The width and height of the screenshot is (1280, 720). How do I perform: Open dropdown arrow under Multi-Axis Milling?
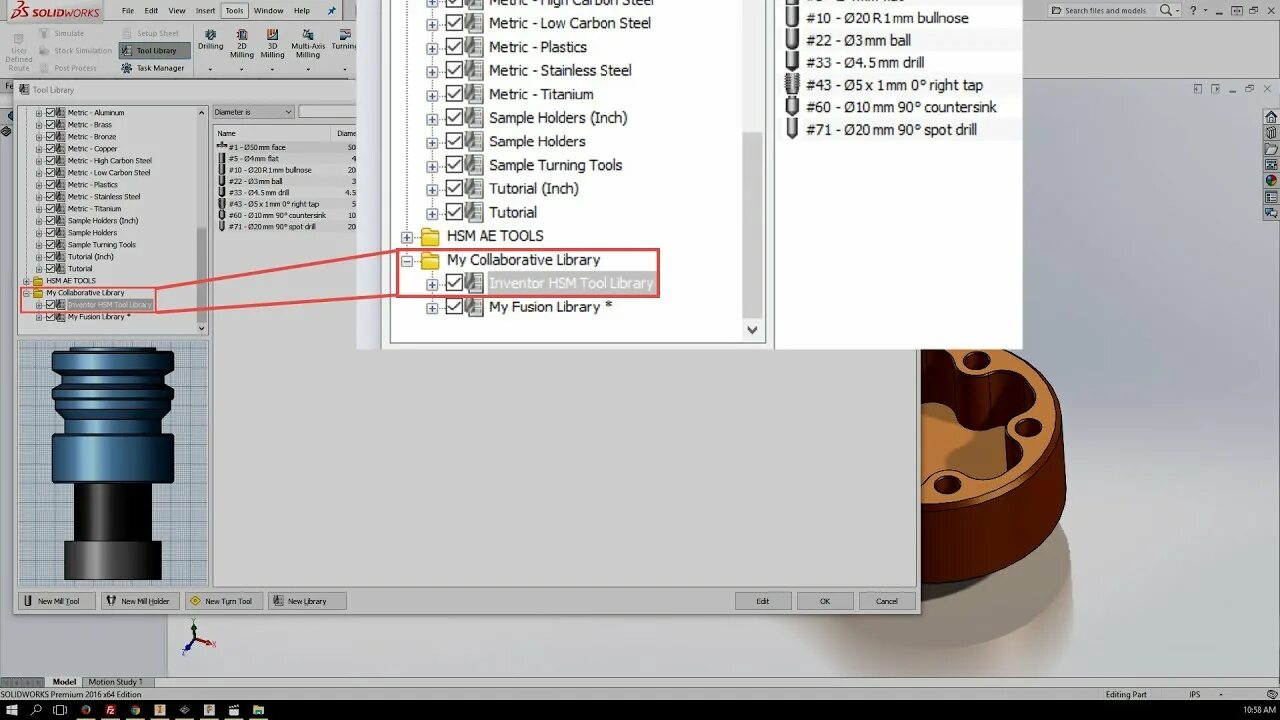308,70
